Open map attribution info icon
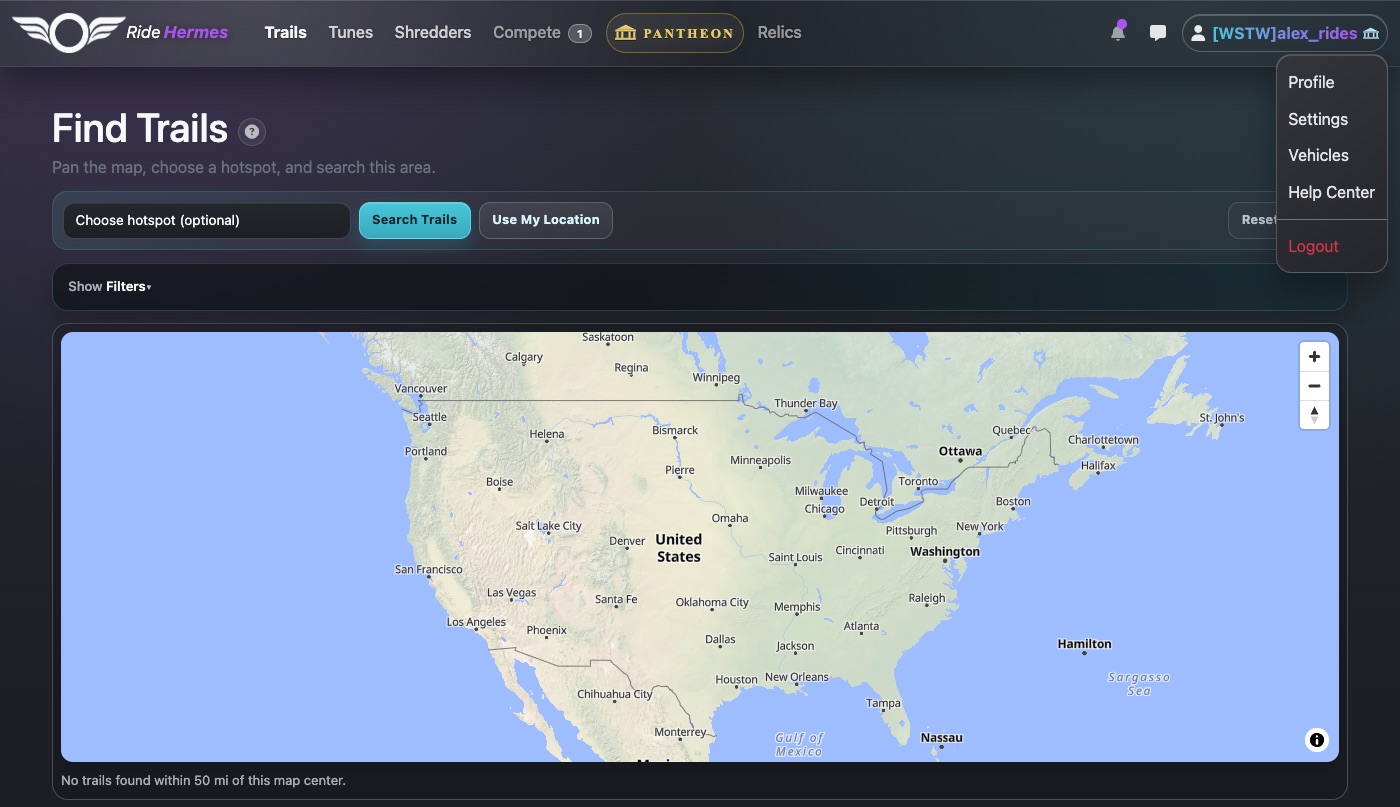Screen dimensions: 1400x807 (x=1317, y=740)
